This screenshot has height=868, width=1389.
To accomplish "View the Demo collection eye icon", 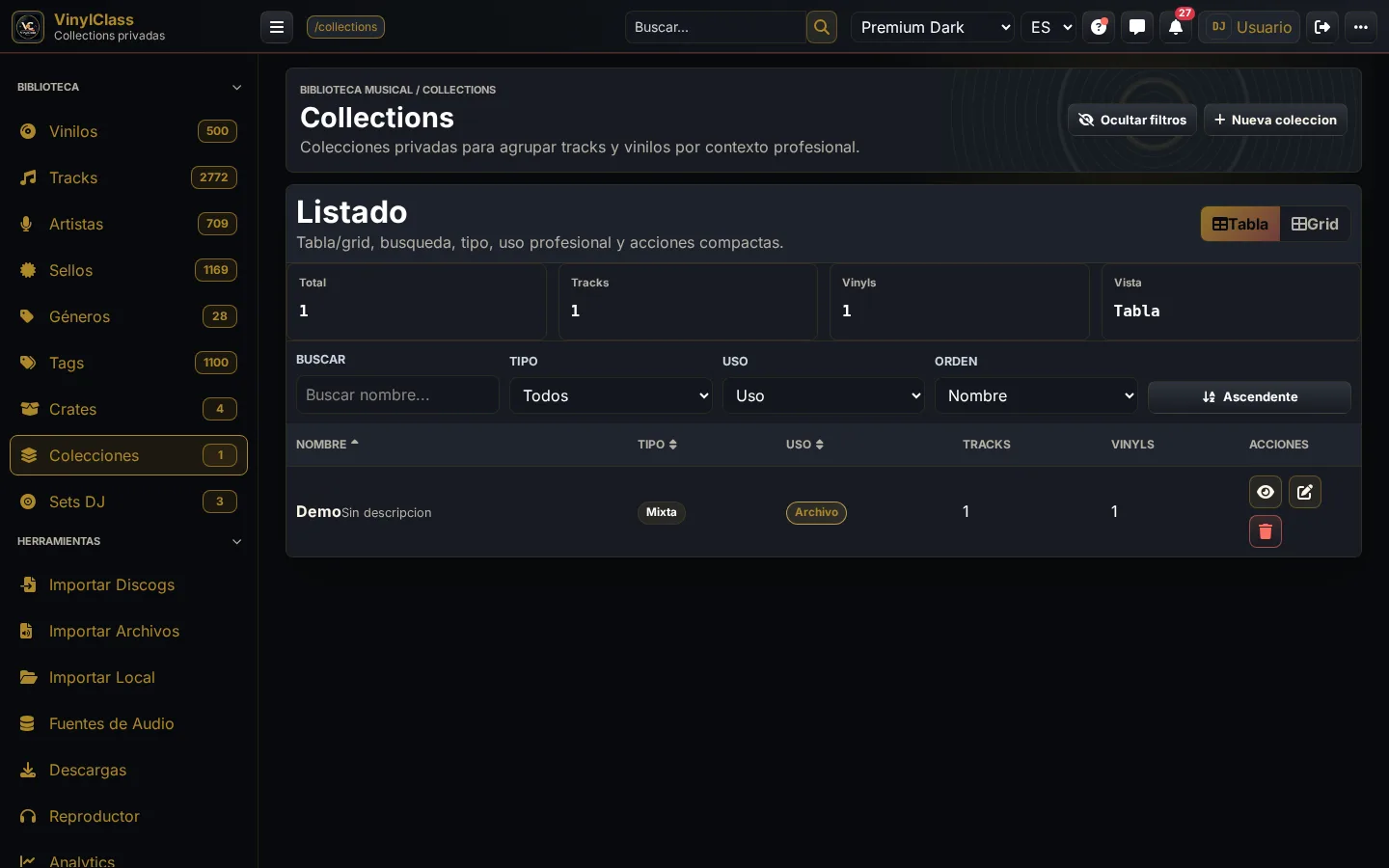I will [1266, 492].
